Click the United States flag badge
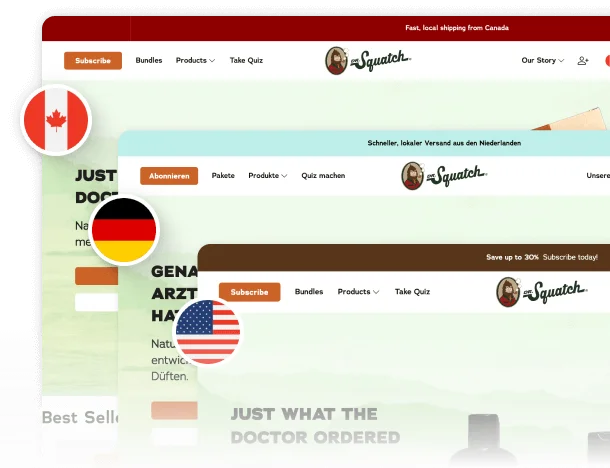Viewport: 610px width, 468px height. click(x=208, y=332)
